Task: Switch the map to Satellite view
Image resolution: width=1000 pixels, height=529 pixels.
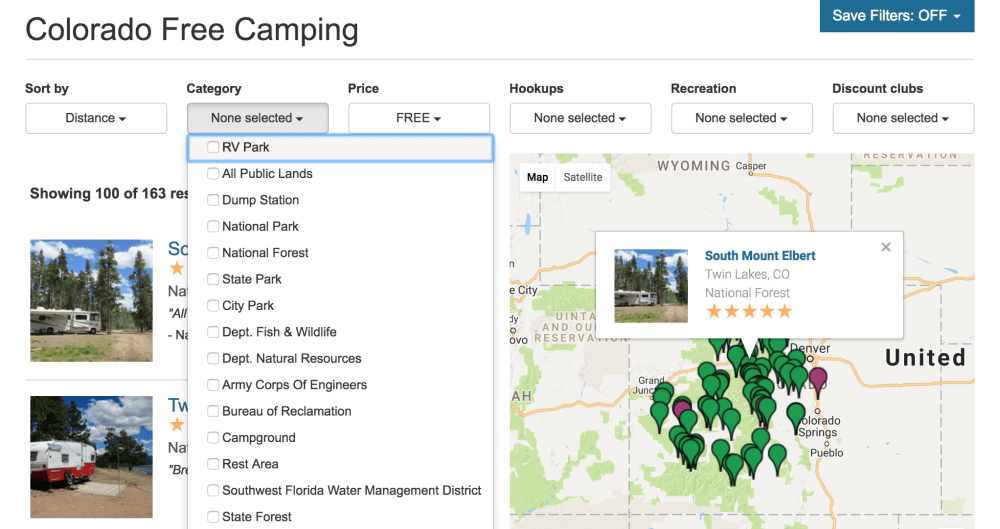Action: [x=583, y=177]
